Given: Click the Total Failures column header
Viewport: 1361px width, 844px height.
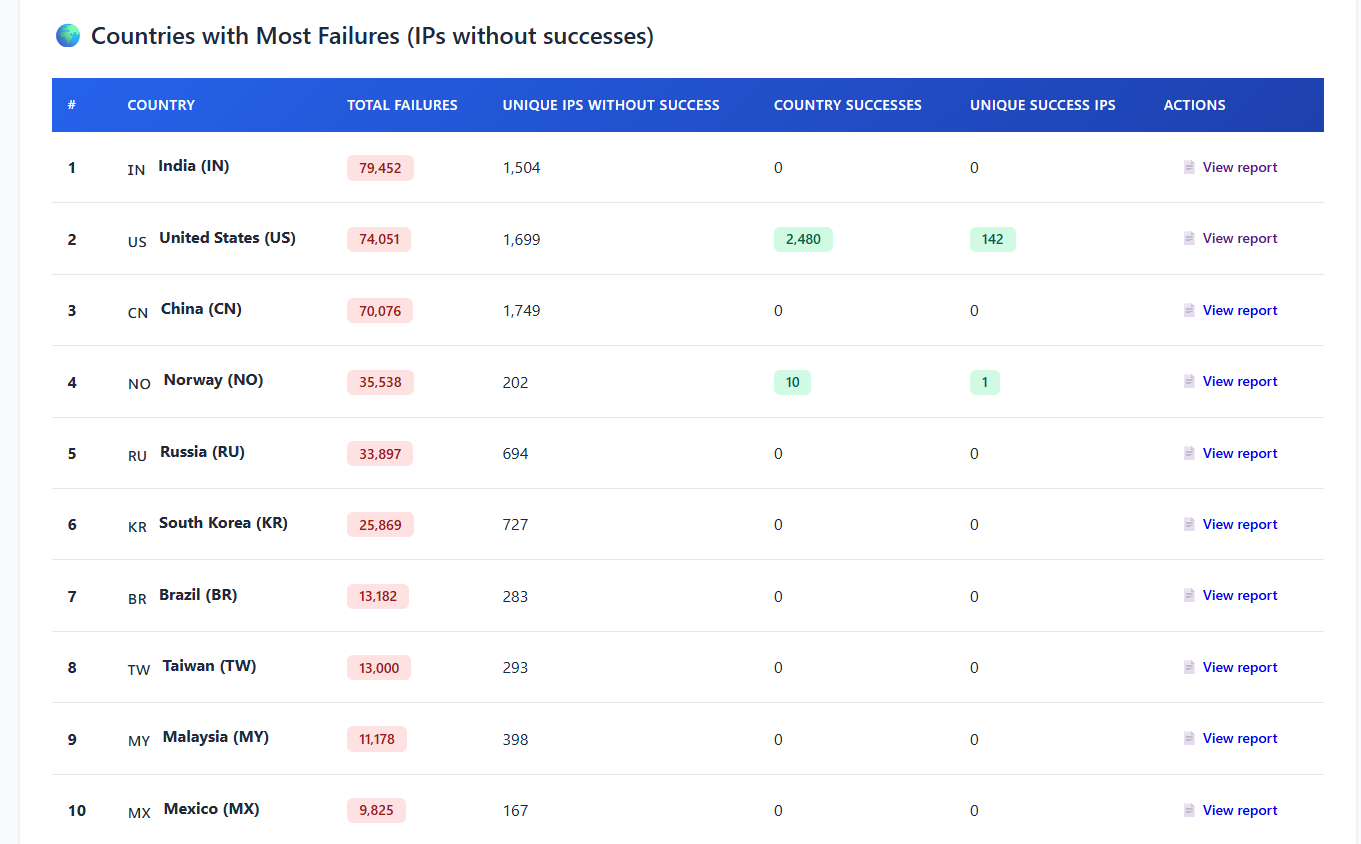Looking at the screenshot, I should [402, 105].
